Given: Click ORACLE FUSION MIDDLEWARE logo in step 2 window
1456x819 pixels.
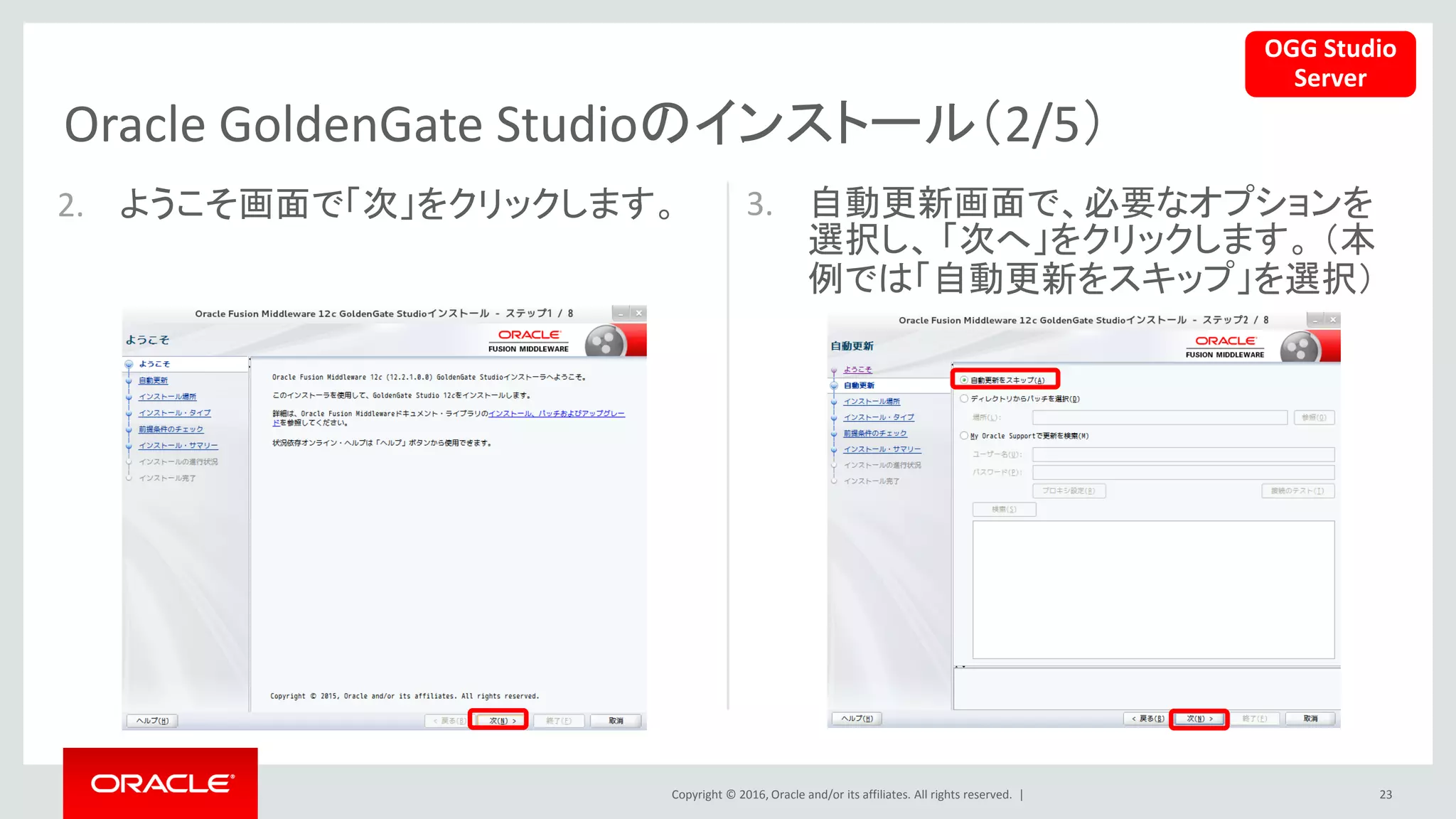Looking at the screenshot, I should 1225,347.
